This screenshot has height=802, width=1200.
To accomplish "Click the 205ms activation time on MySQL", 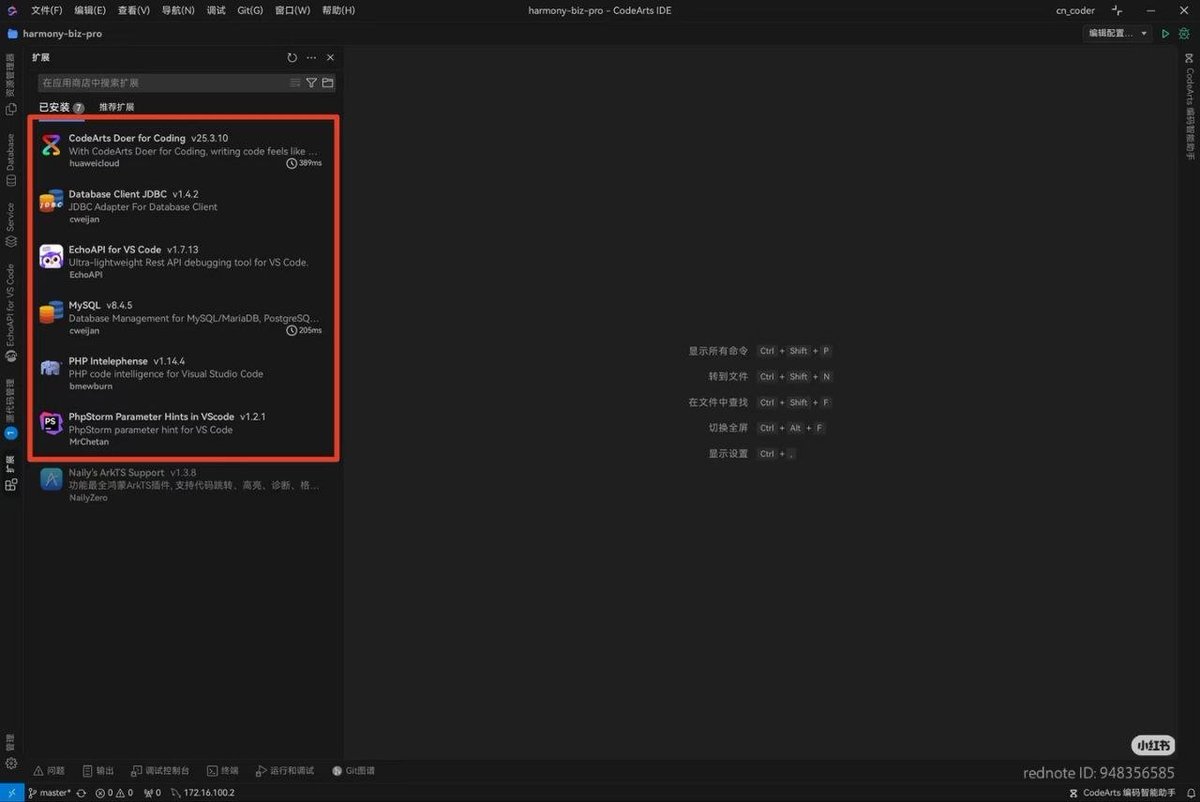I will (x=304, y=330).
